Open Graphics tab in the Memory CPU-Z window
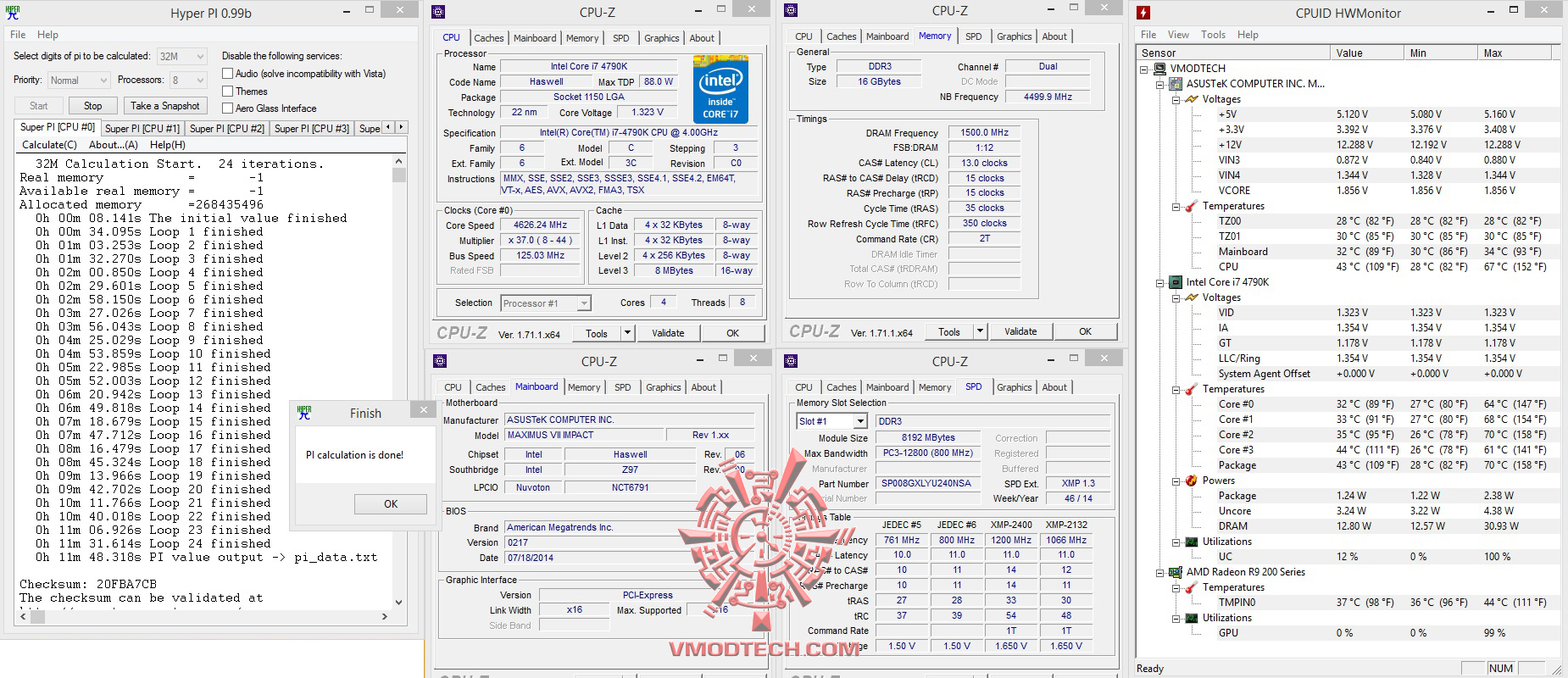The width and height of the screenshot is (1568, 678). point(1014,36)
